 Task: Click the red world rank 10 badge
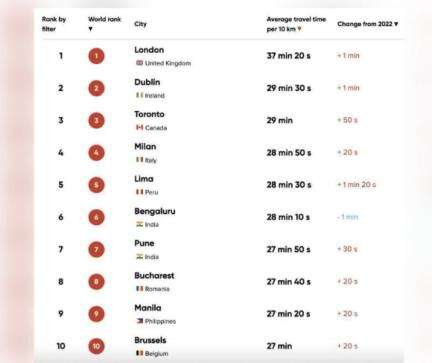click(96, 346)
